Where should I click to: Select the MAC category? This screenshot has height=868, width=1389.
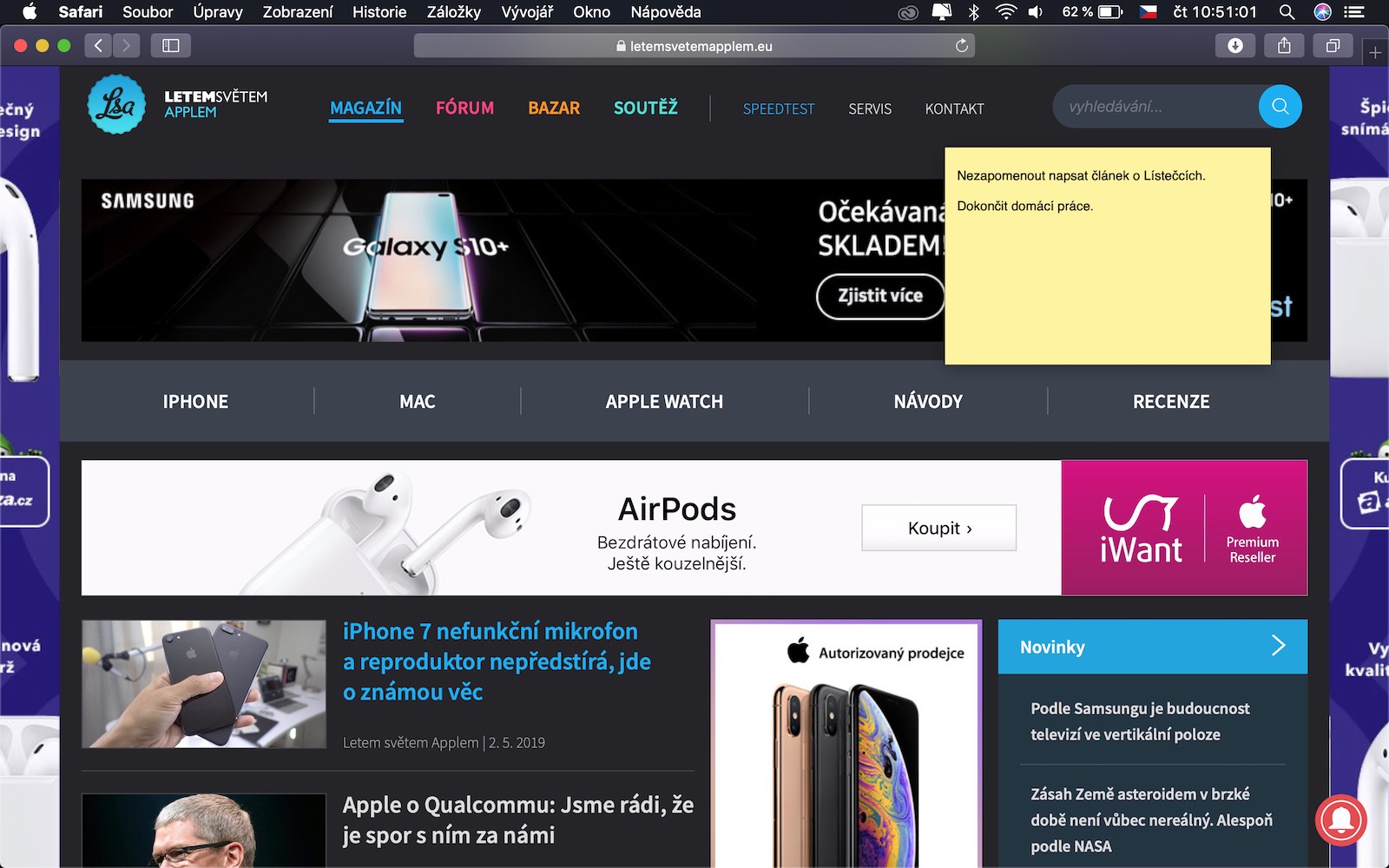[418, 402]
